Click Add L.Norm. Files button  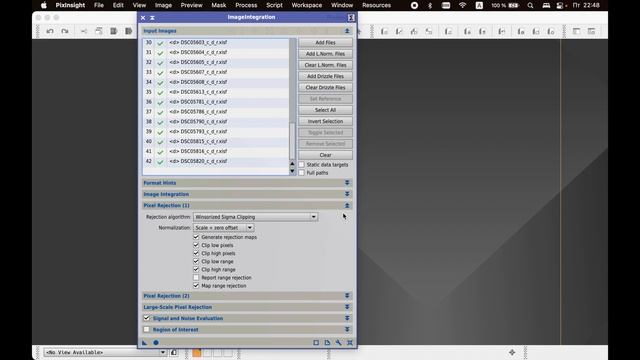325,54
